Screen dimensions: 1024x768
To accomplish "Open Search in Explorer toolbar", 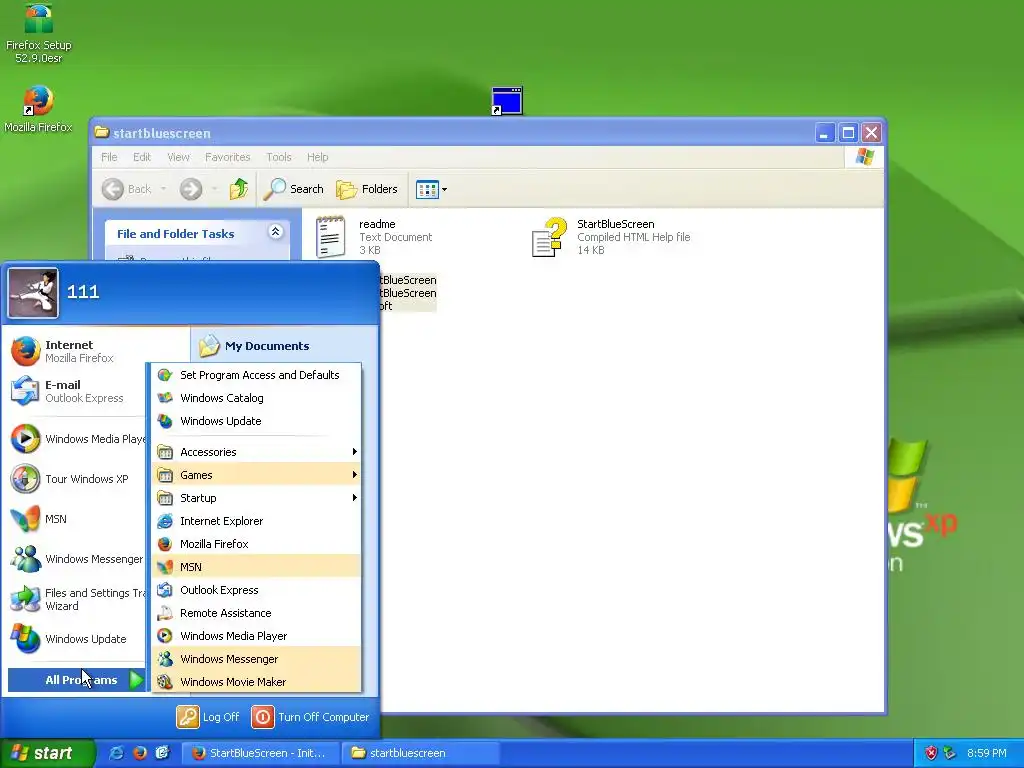I will tap(293, 189).
